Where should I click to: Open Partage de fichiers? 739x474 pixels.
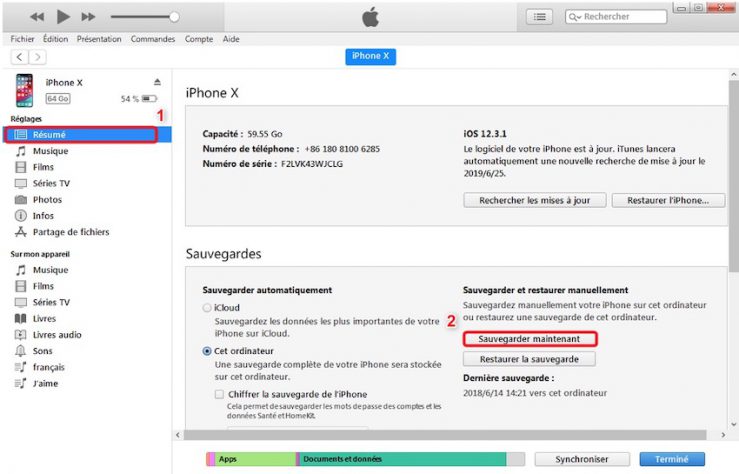coord(71,232)
